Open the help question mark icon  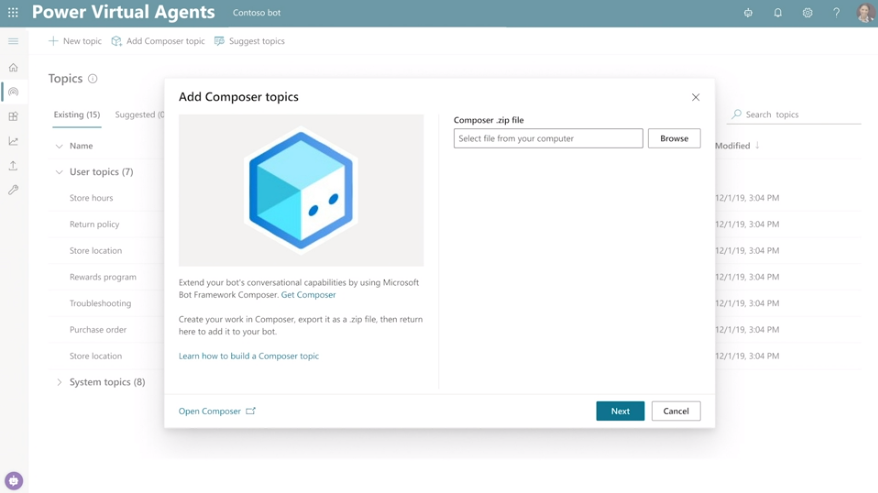point(837,12)
